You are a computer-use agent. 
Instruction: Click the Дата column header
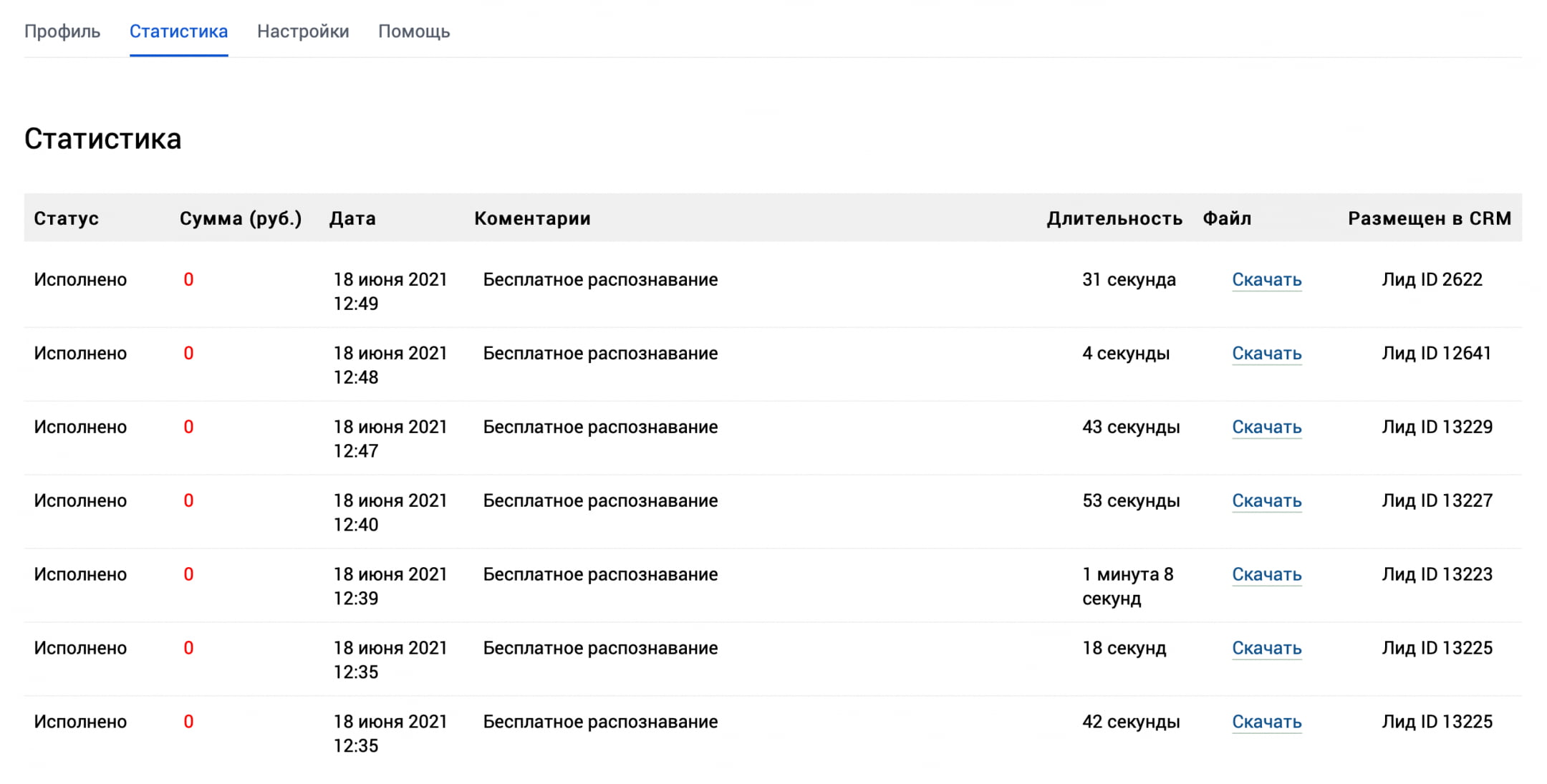pos(352,218)
